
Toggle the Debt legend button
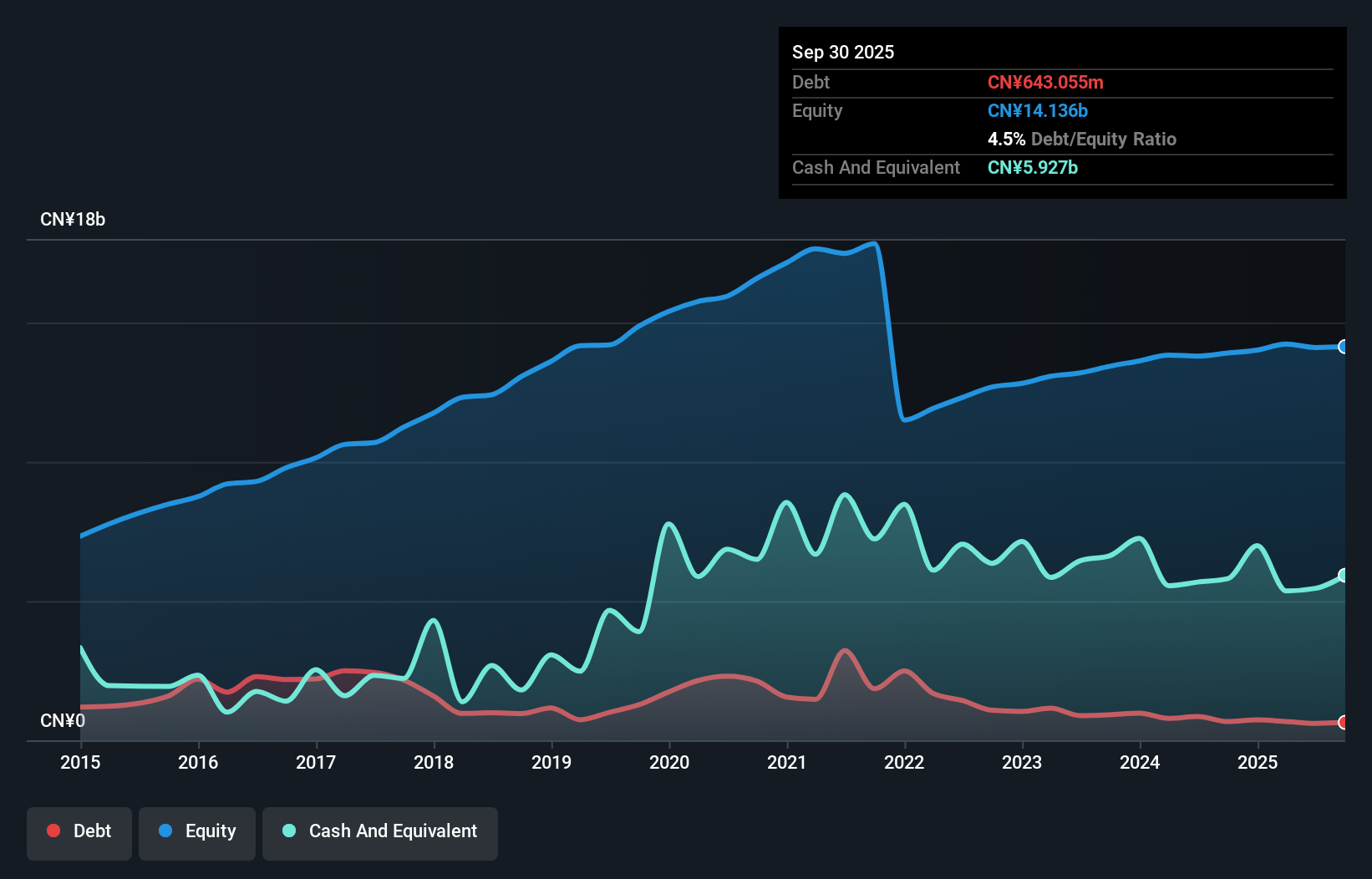pyautogui.click(x=79, y=831)
